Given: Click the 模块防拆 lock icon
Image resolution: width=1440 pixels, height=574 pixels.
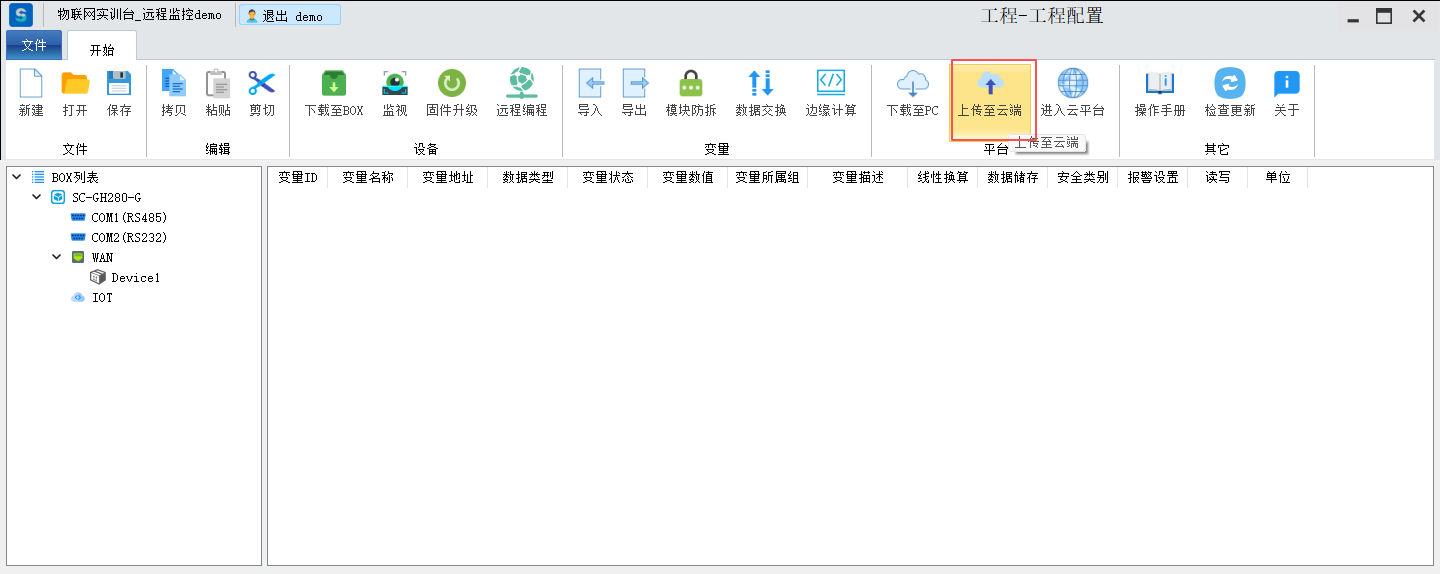Looking at the screenshot, I should 691,84.
